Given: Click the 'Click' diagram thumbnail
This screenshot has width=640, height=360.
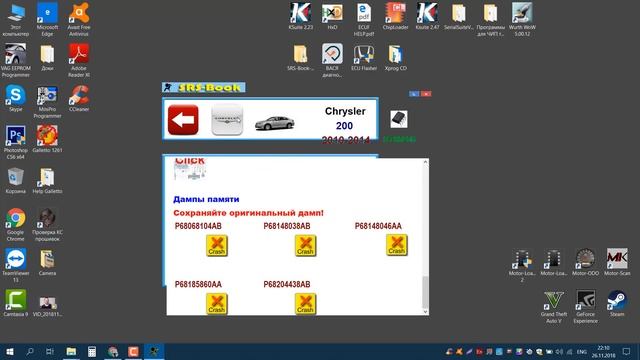Looking at the screenshot, I should [190, 169].
